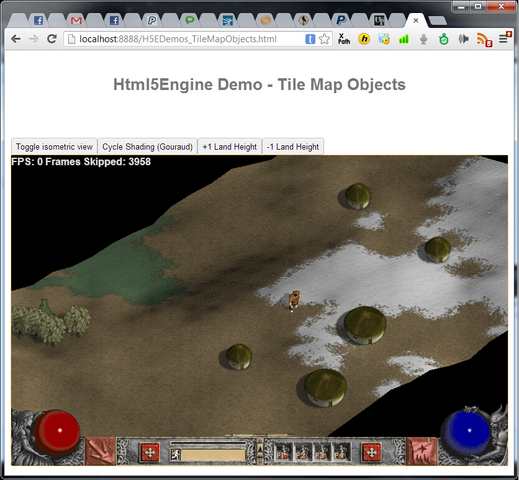
Task: Click Toggle isometric view button
Action: 54,147
